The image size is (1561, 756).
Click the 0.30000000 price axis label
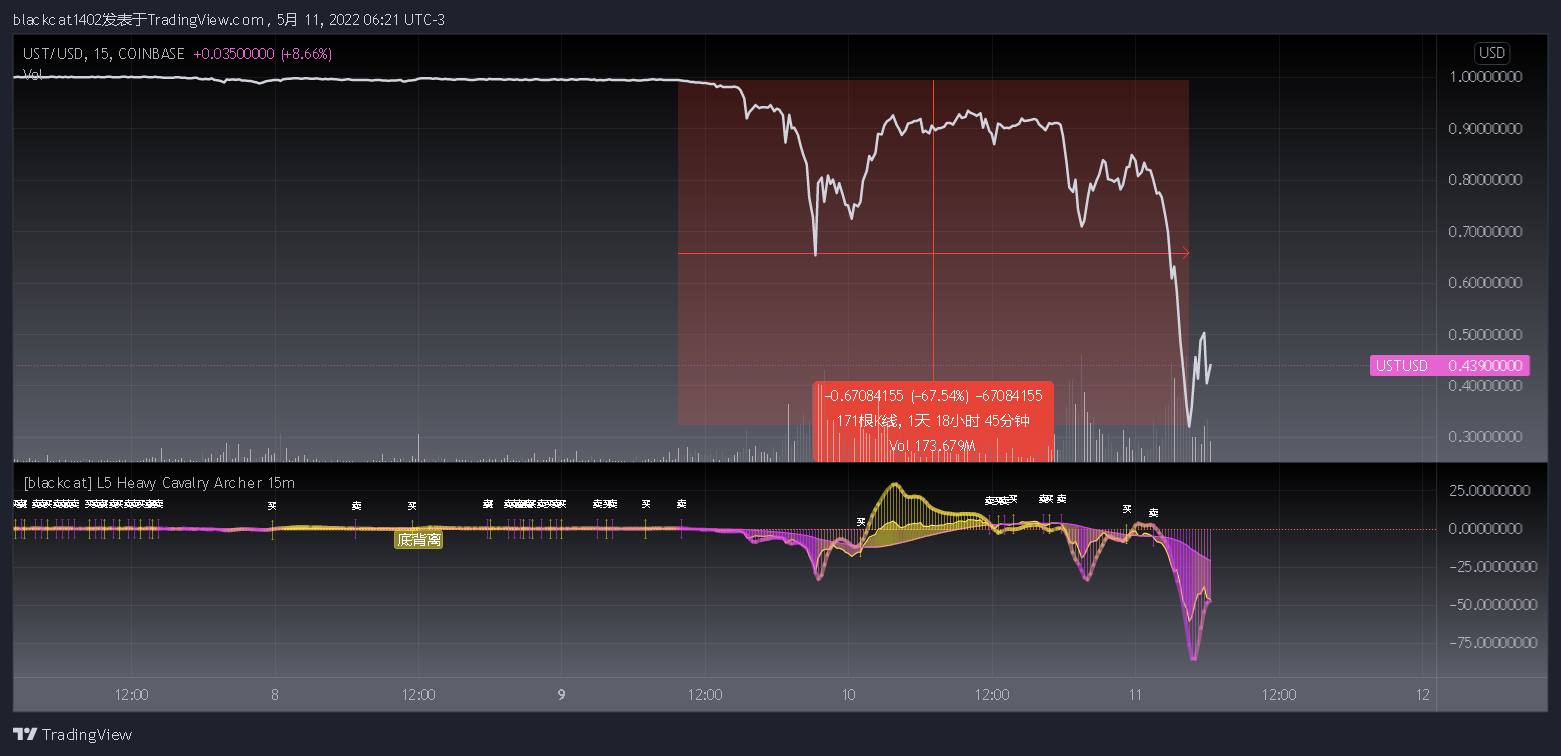click(1485, 437)
